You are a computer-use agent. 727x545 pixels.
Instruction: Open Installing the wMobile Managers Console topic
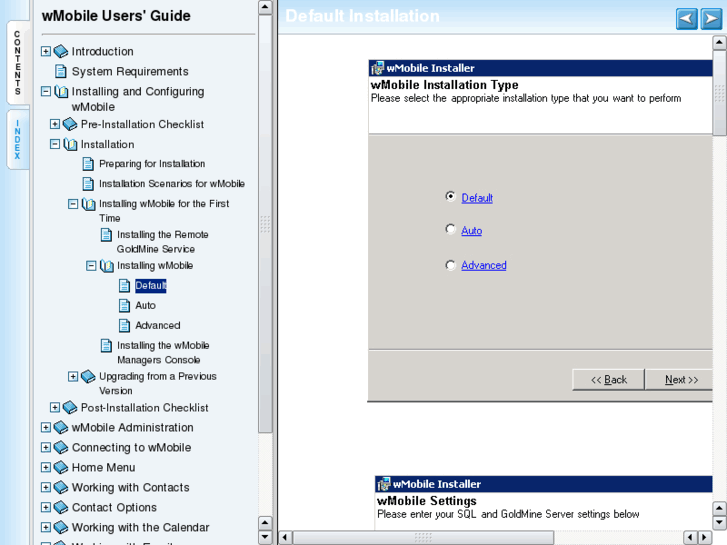pos(163,353)
